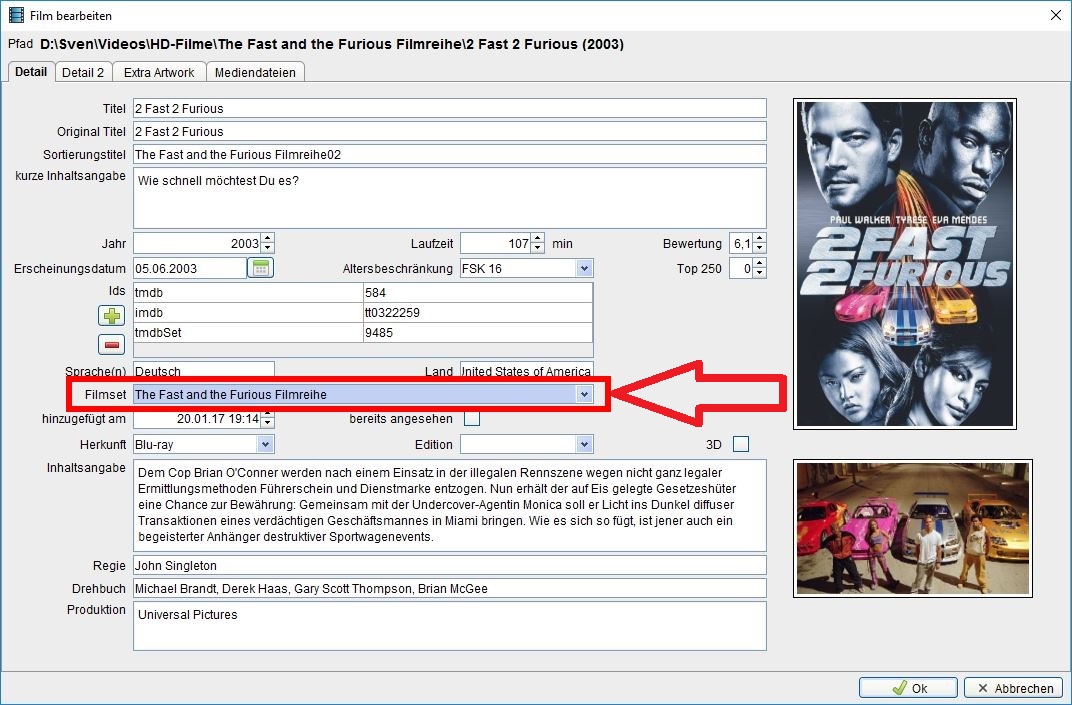Click the imdb value tt0322259 cell
This screenshot has width=1072, height=705.
tap(478, 312)
